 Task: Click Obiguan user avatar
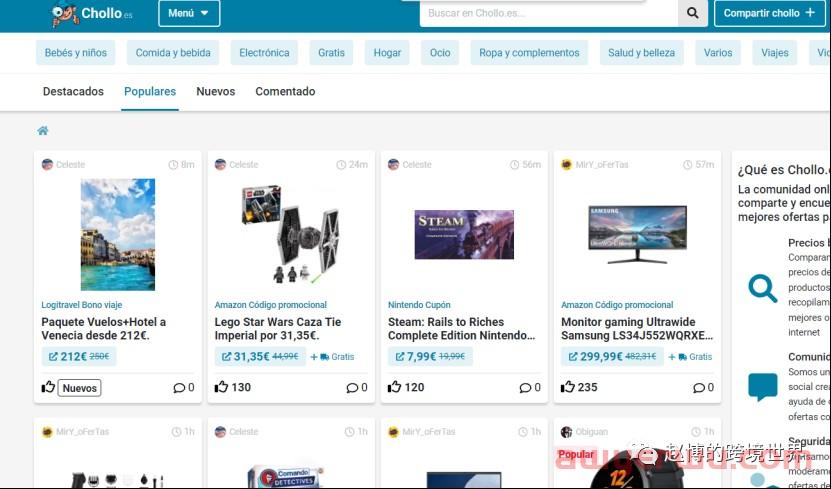click(567, 432)
